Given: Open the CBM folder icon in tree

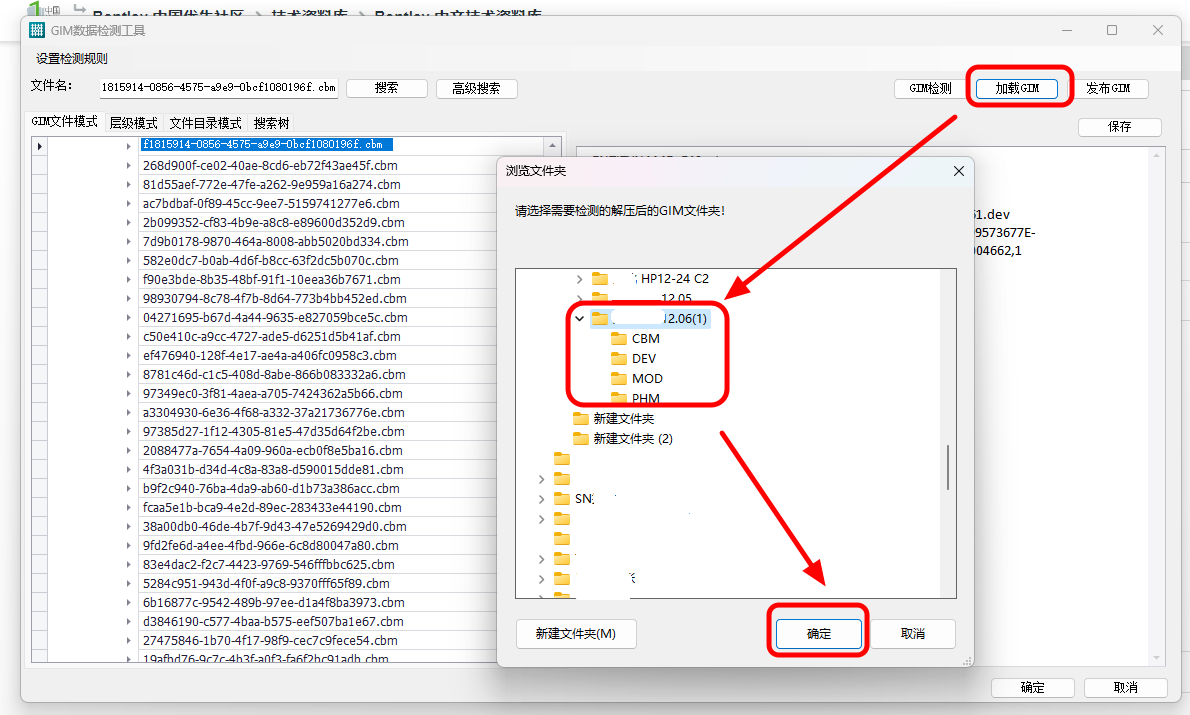Looking at the screenshot, I should [619, 339].
